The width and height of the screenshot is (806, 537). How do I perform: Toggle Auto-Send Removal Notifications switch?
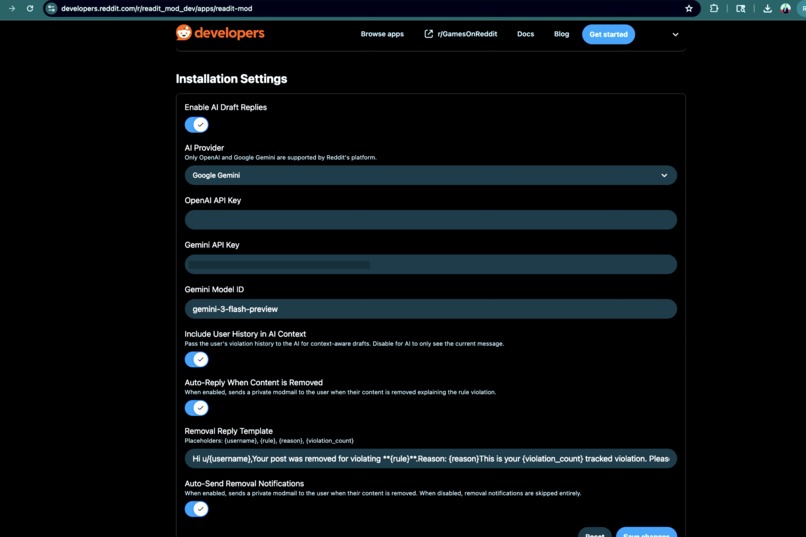click(x=196, y=509)
